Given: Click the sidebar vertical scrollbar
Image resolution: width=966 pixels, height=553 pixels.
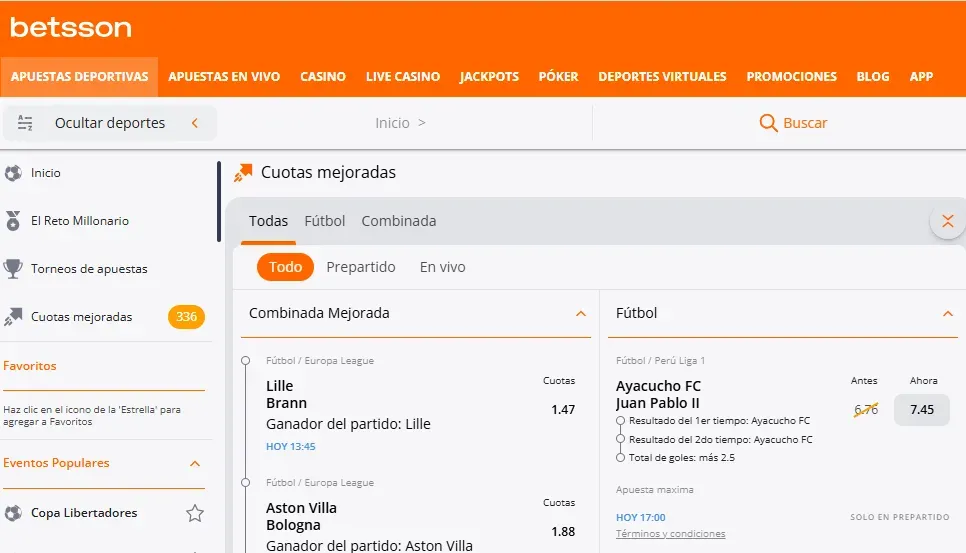Looking at the screenshot, I should click(x=219, y=201).
